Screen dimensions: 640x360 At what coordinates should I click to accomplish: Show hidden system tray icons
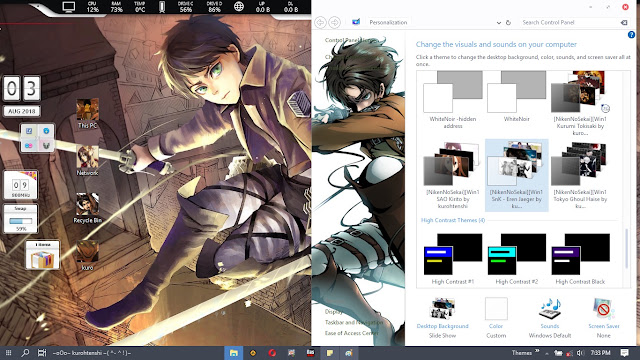(x=547, y=353)
